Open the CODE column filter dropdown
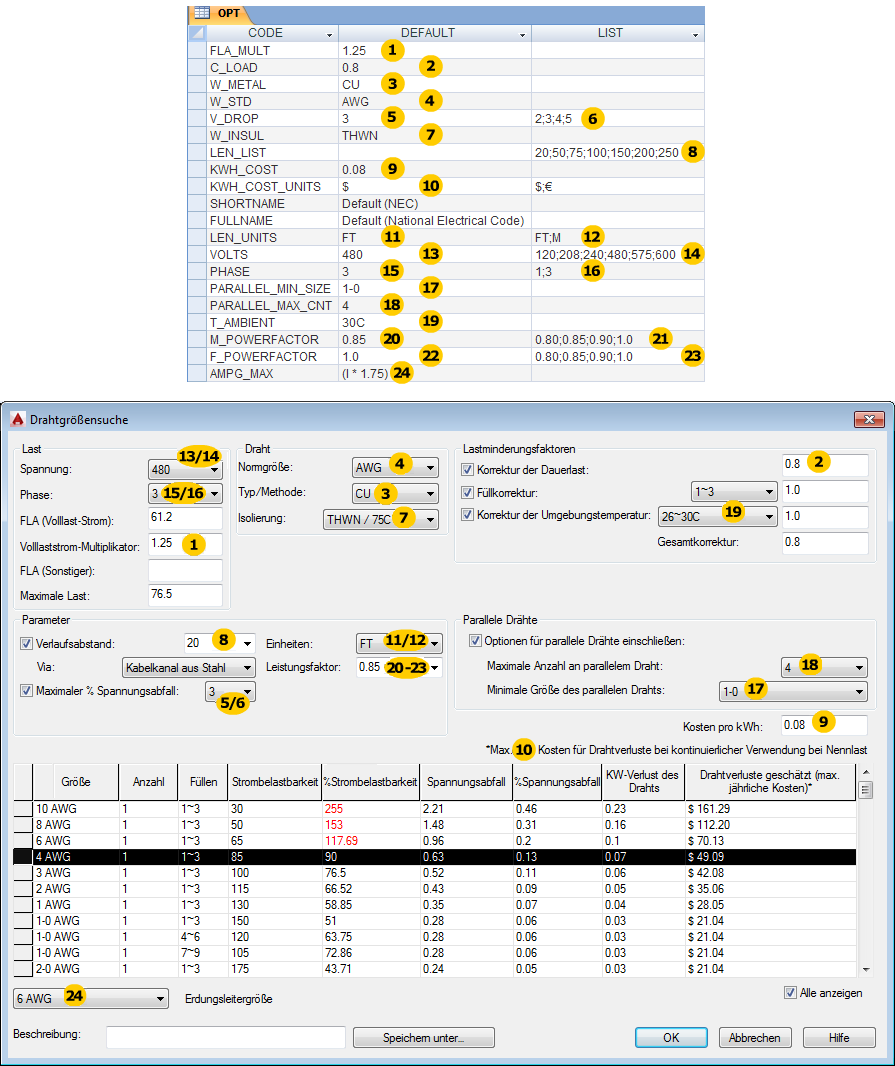Viewport: 895px width, 1066px height. click(x=330, y=34)
